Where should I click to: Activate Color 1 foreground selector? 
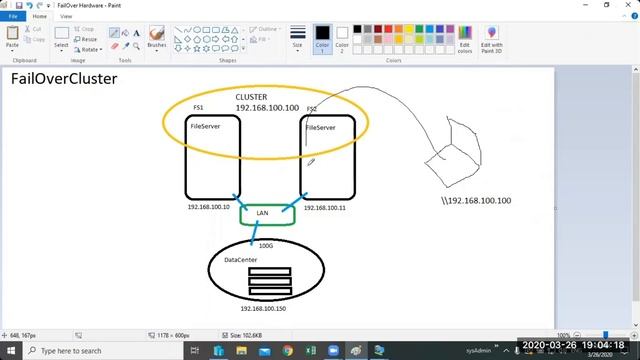pyautogui.click(x=322, y=39)
